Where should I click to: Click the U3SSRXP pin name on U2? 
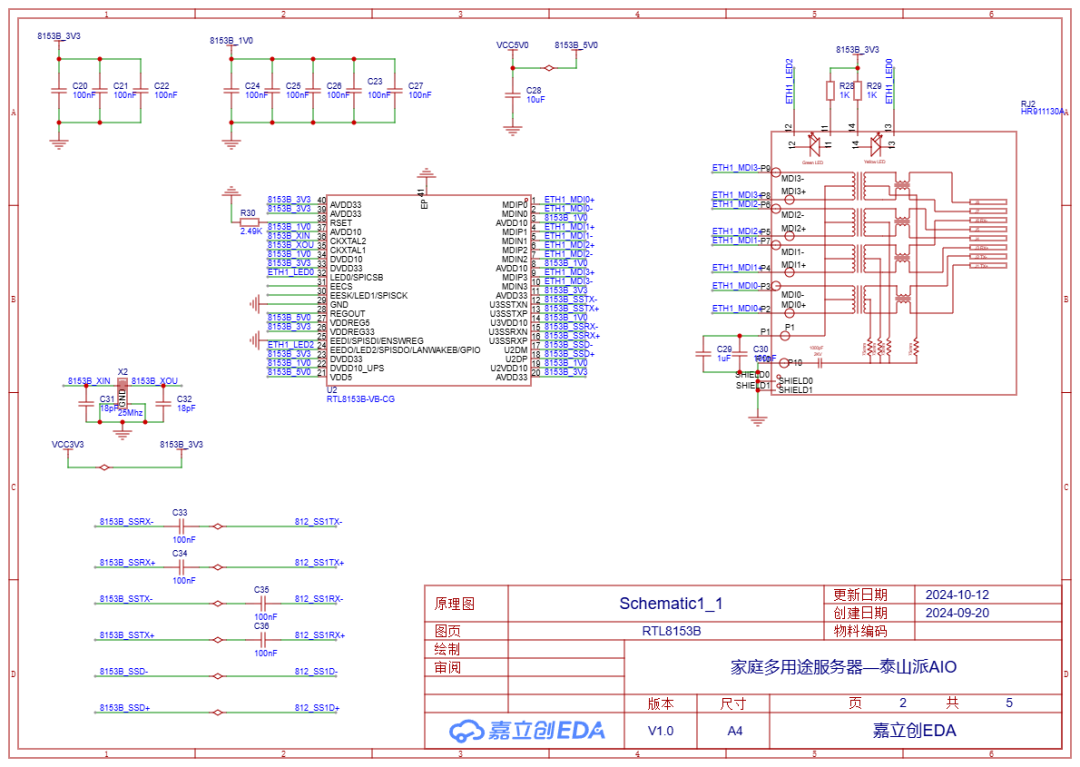pyautogui.click(x=508, y=341)
